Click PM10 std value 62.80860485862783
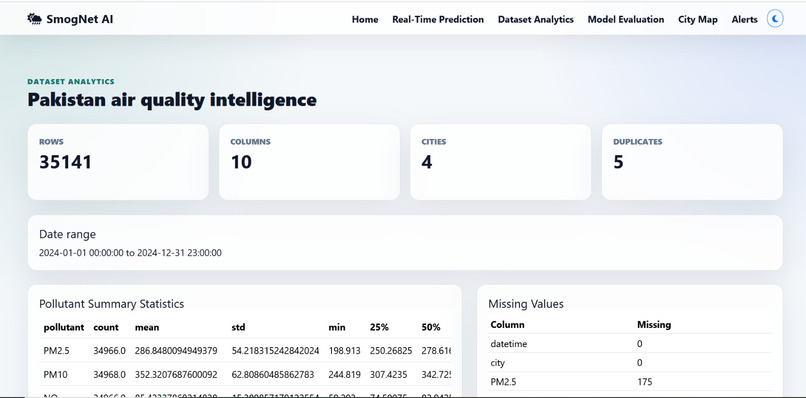 273,375
